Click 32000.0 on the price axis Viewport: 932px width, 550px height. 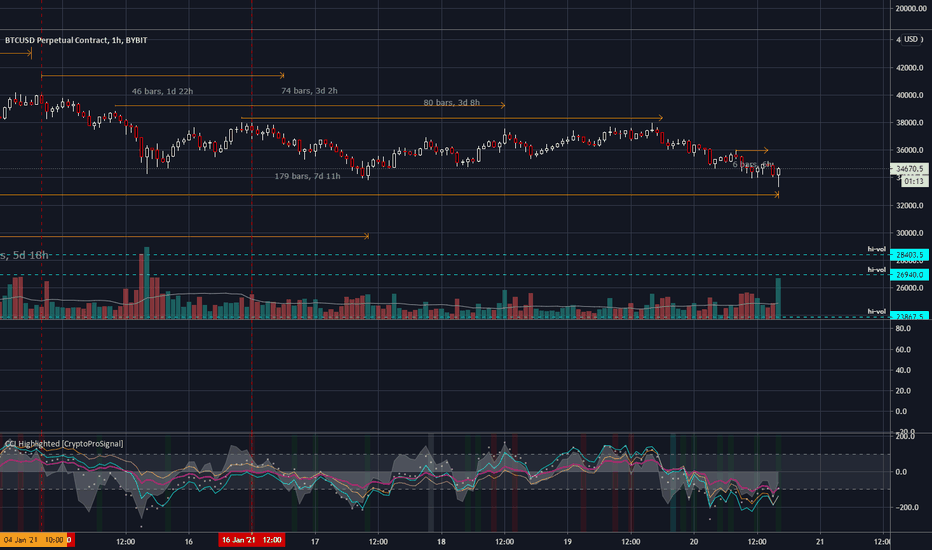tap(909, 206)
